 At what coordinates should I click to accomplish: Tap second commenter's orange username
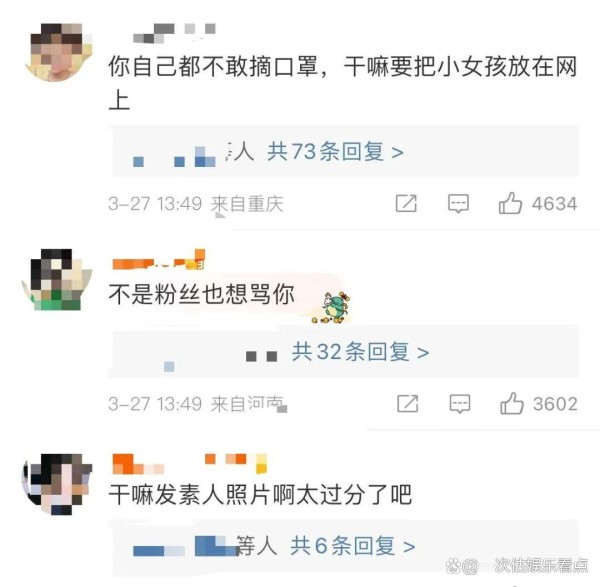coord(159,260)
